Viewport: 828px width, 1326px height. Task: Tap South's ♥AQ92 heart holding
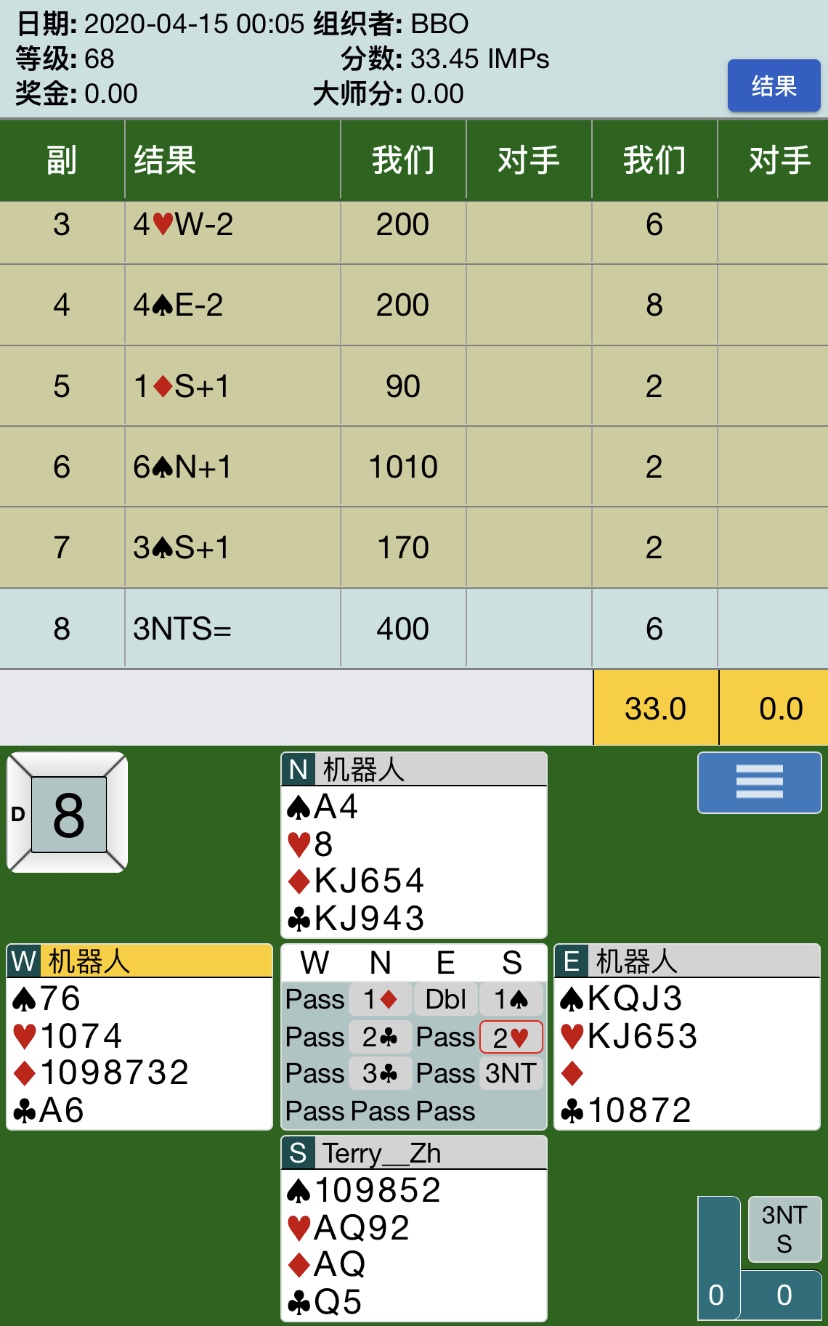click(348, 1228)
